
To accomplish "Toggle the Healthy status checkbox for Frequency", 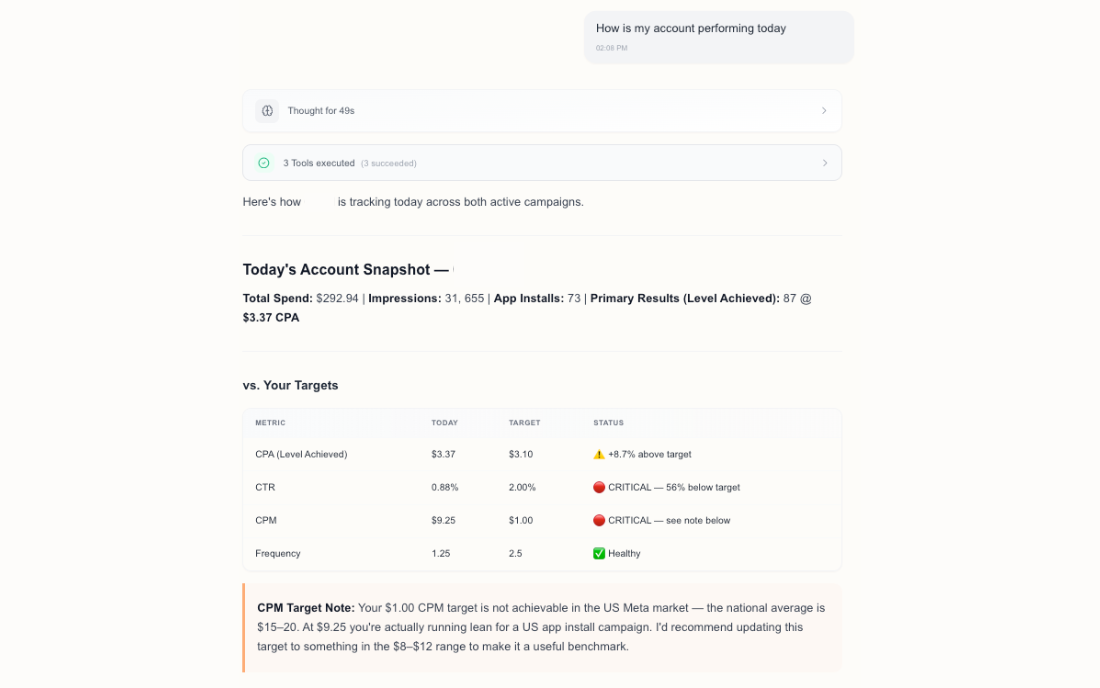I will pyautogui.click(x=598, y=553).
